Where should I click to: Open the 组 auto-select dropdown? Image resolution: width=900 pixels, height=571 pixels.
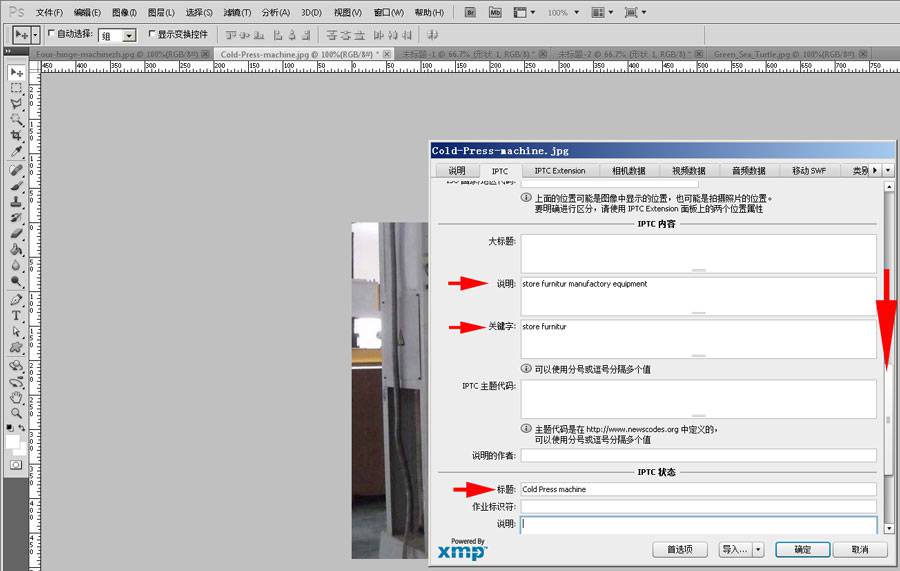pyautogui.click(x=128, y=35)
